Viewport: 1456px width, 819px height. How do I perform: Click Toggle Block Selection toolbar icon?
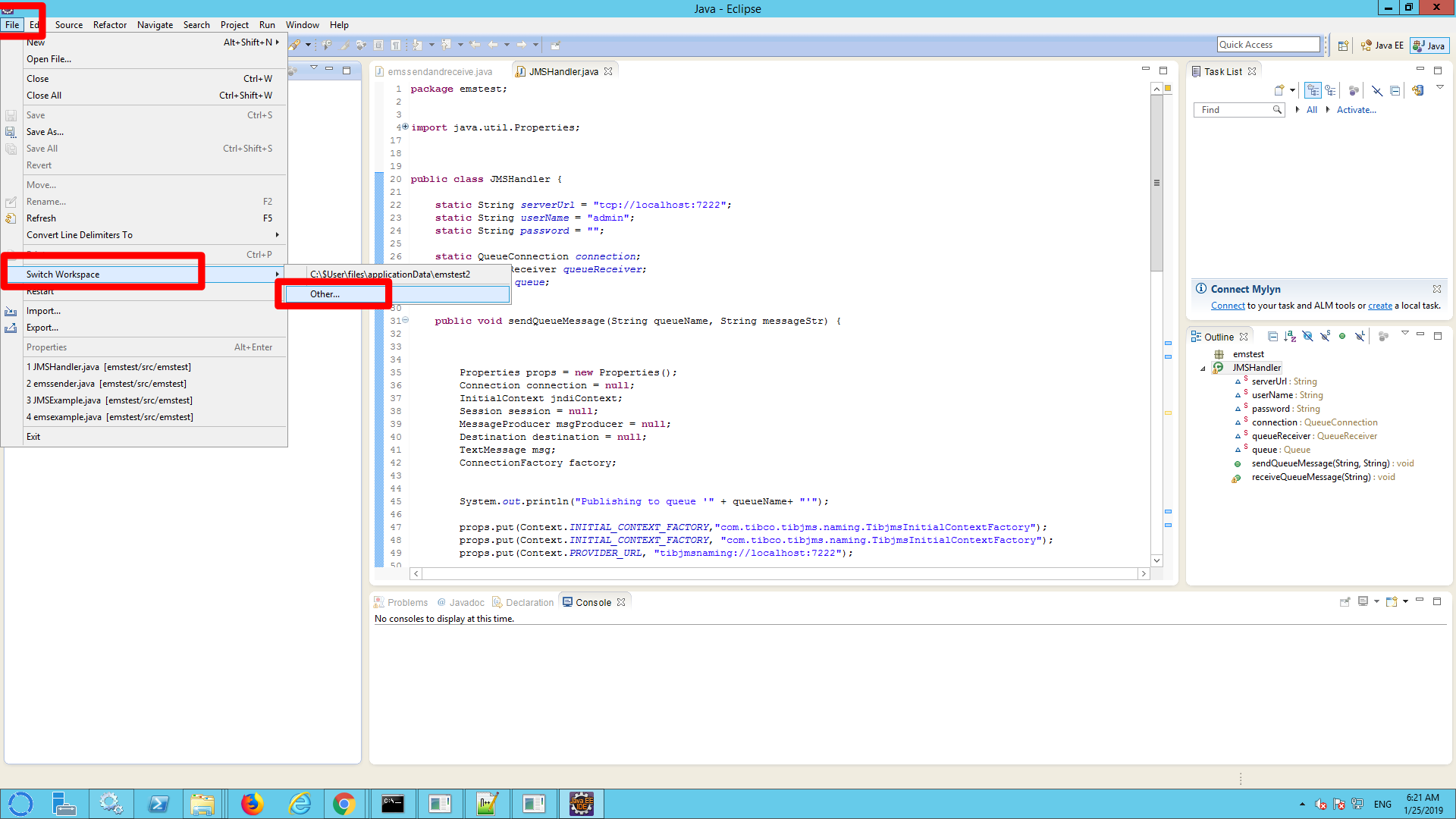[x=378, y=45]
